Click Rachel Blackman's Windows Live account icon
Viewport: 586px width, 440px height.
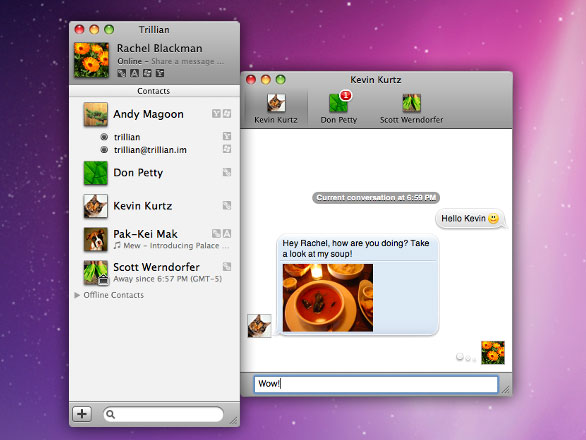click(x=147, y=73)
